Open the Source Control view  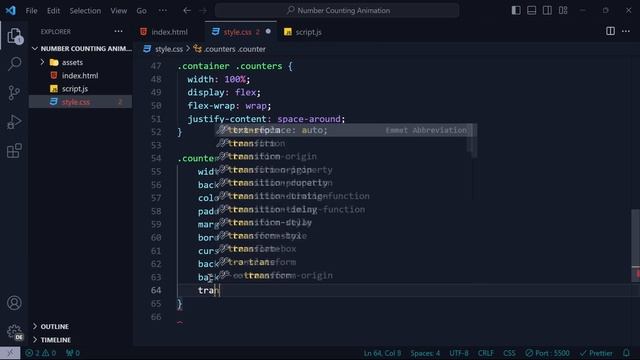point(14,93)
